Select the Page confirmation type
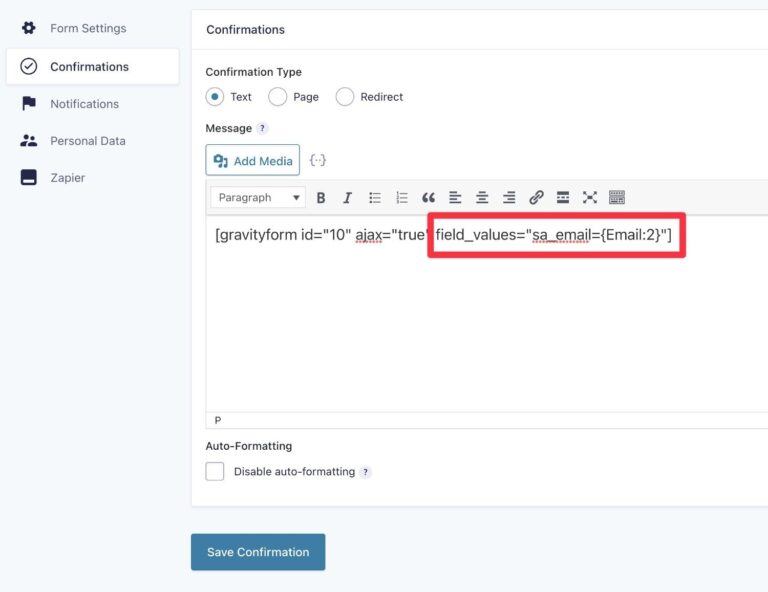The width and height of the screenshot is (768, 592). (x=278, y=97)
